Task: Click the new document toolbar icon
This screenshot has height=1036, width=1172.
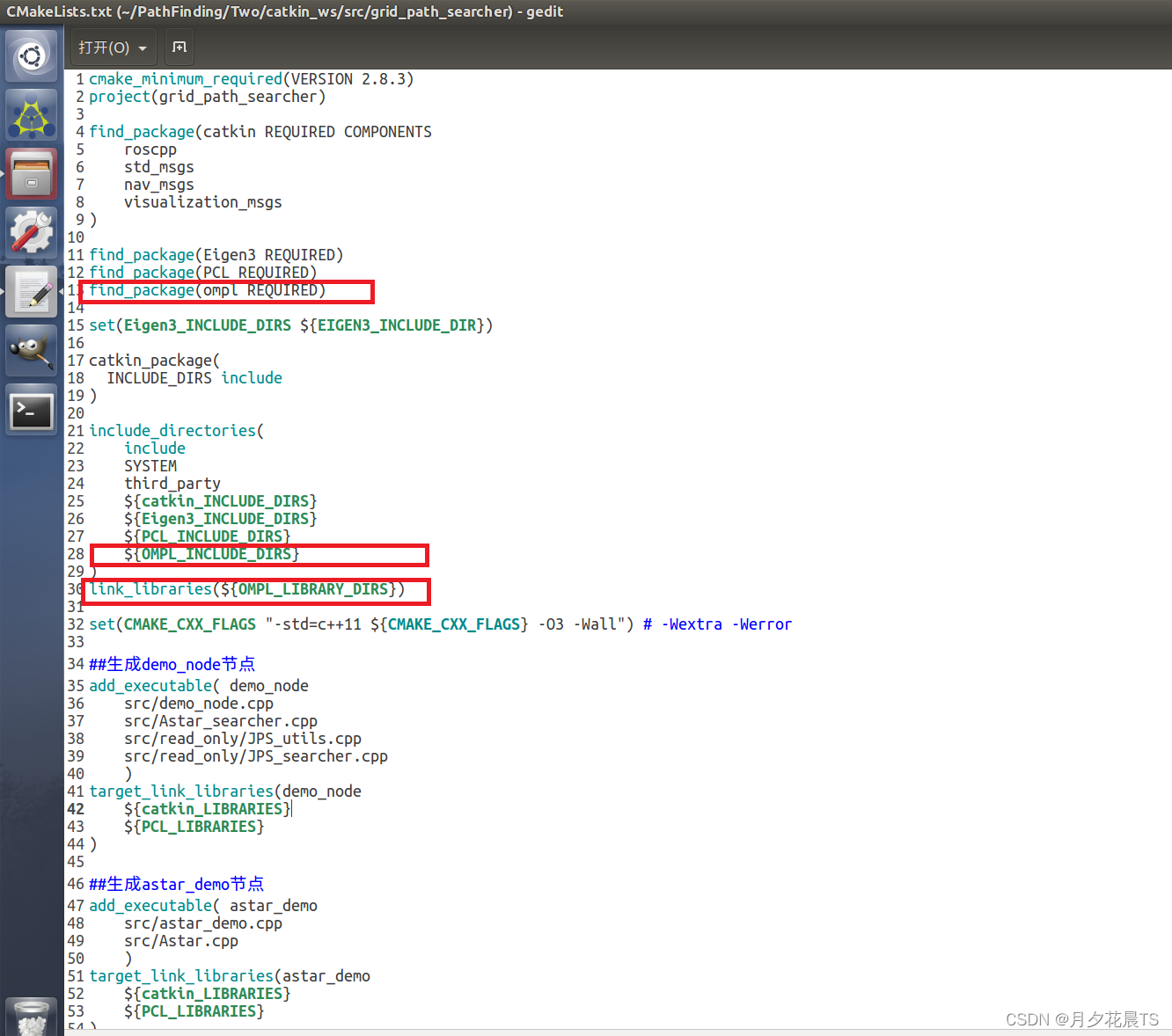Action: tap(179, 47)
